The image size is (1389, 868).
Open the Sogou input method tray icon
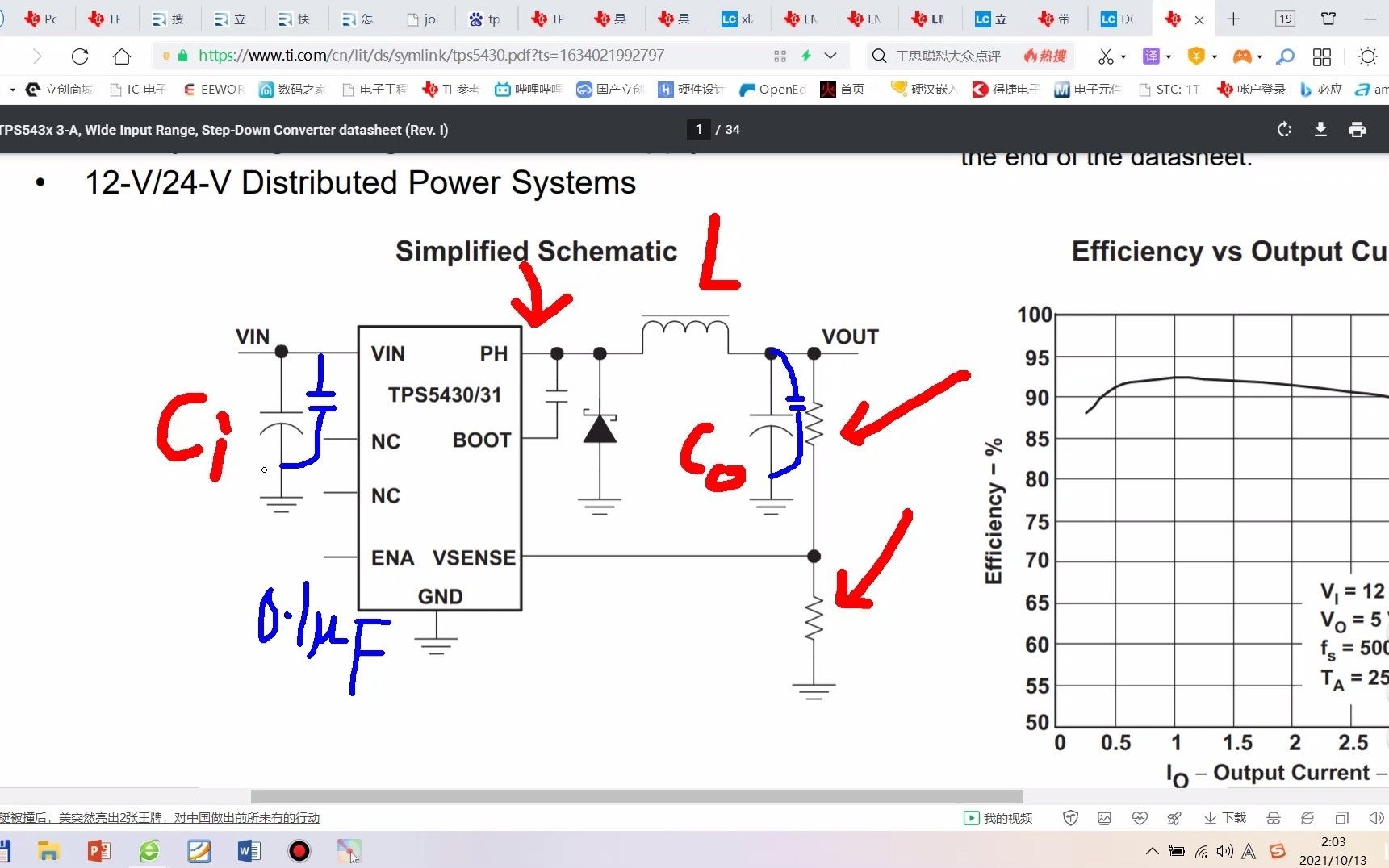pyautogui.click(x=1277, y=851)
